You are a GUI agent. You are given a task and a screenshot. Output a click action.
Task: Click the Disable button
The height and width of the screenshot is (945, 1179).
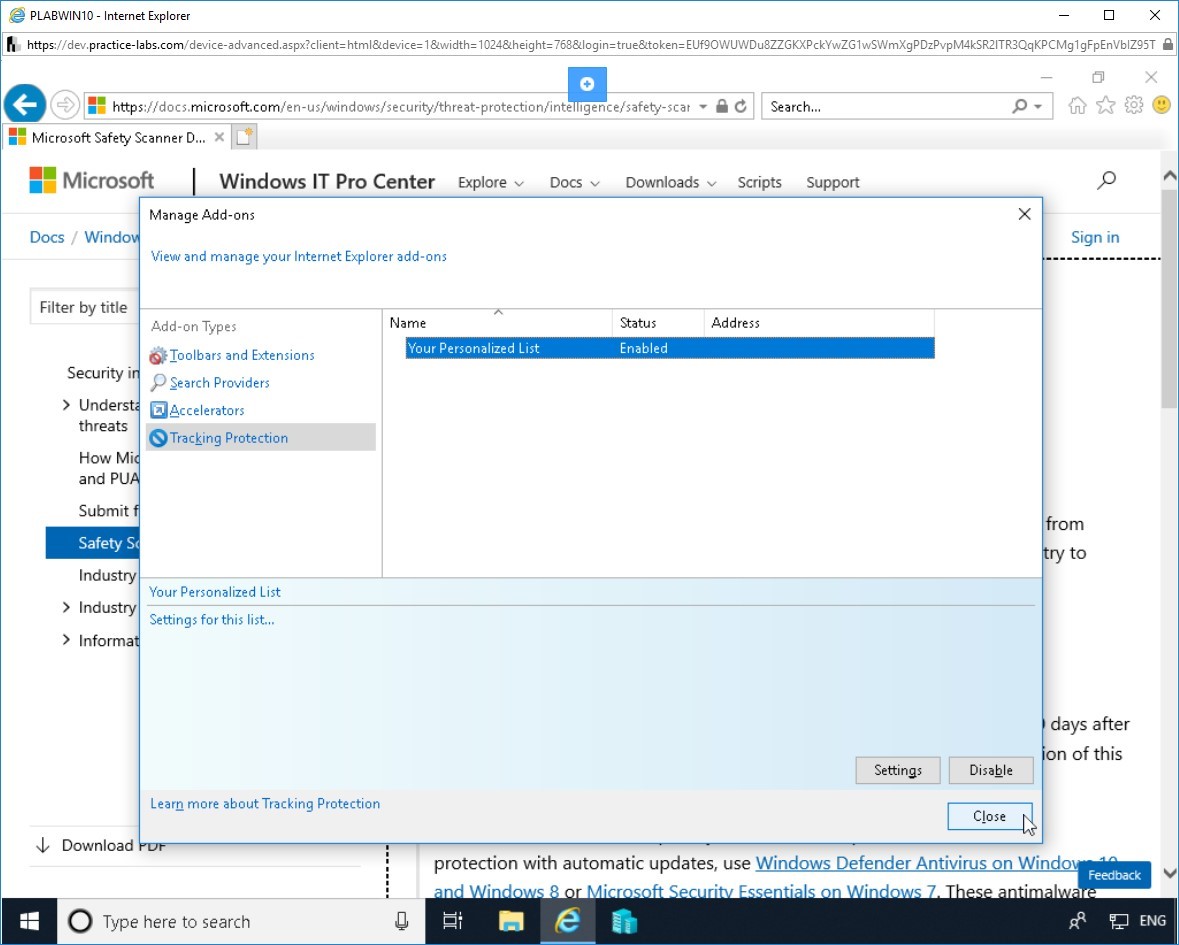[990, 770]
